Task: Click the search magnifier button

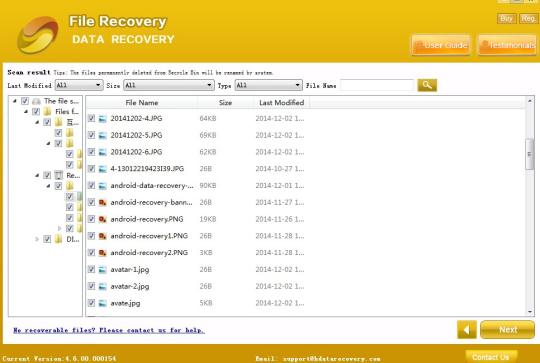Action: [427, 85]
